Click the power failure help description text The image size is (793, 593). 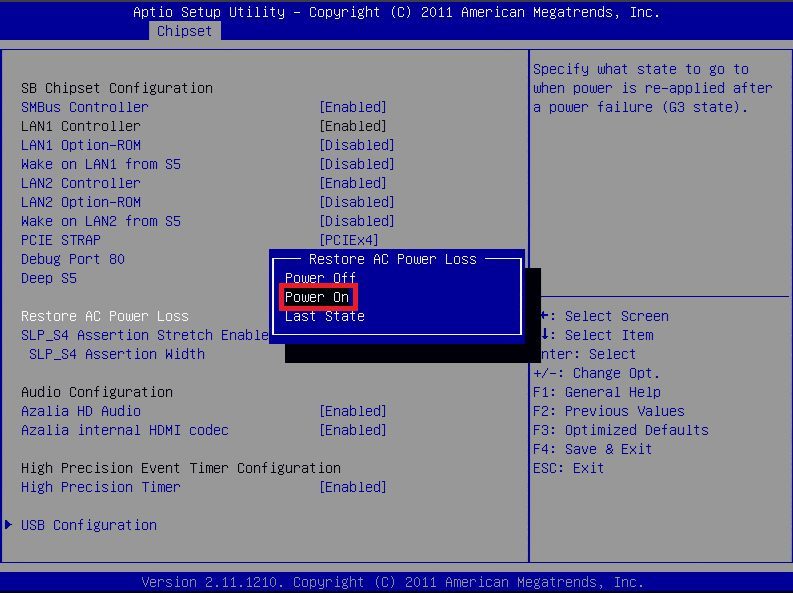pos(652,88)
